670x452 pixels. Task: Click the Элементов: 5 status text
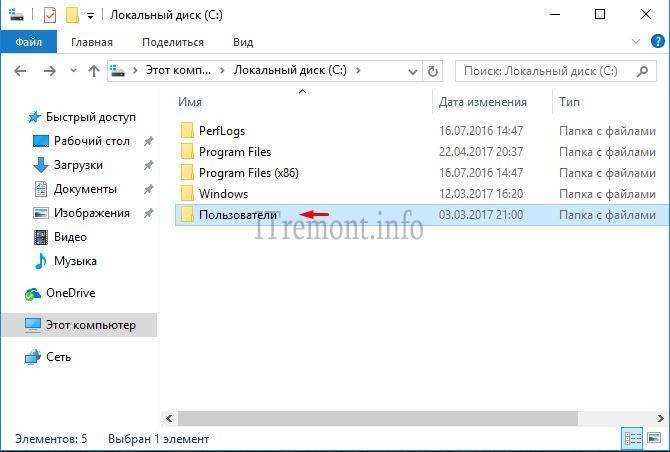(51, 439)
